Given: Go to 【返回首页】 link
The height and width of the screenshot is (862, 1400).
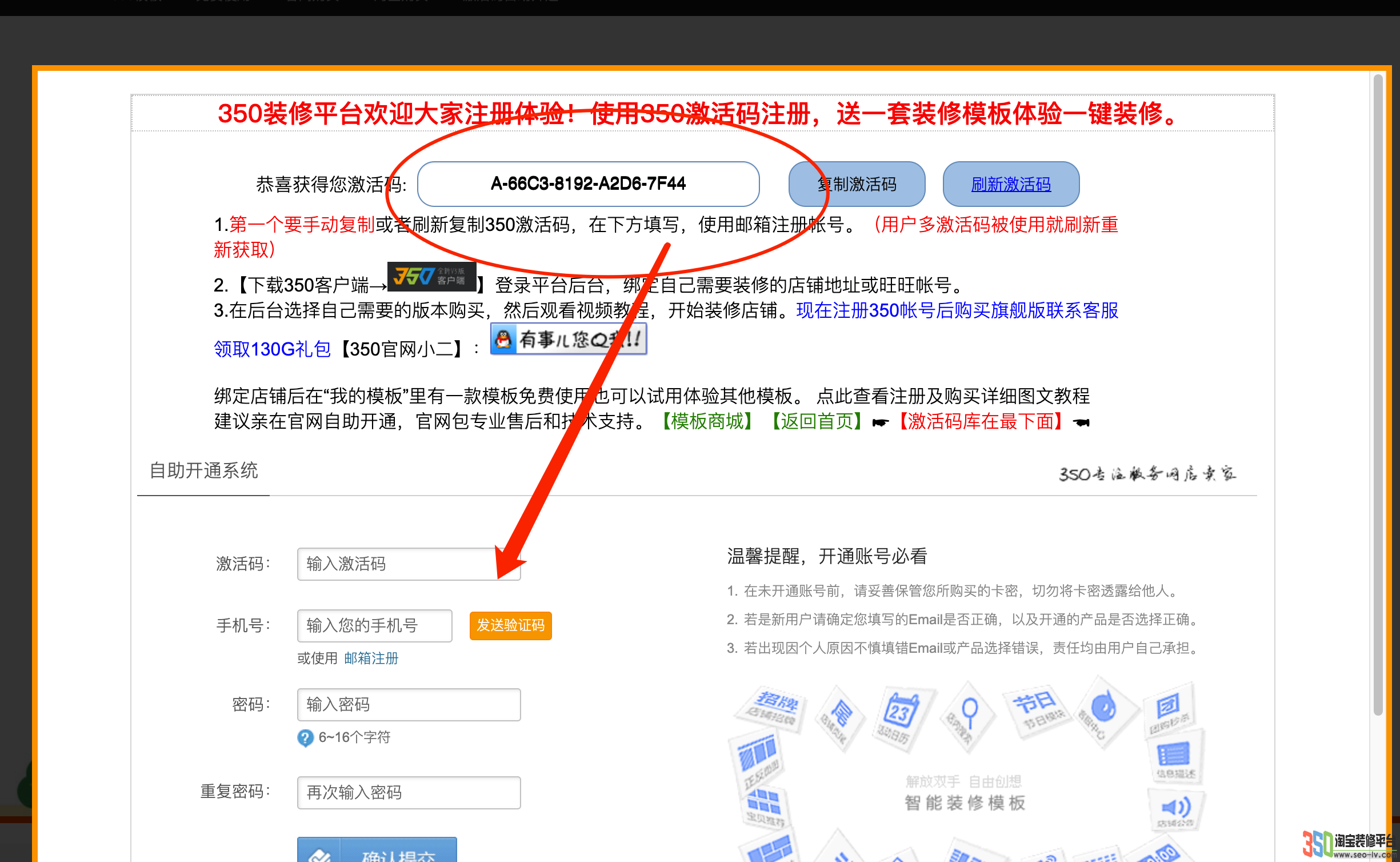Looking at the screenshot, I should click(x=817, y=421).
